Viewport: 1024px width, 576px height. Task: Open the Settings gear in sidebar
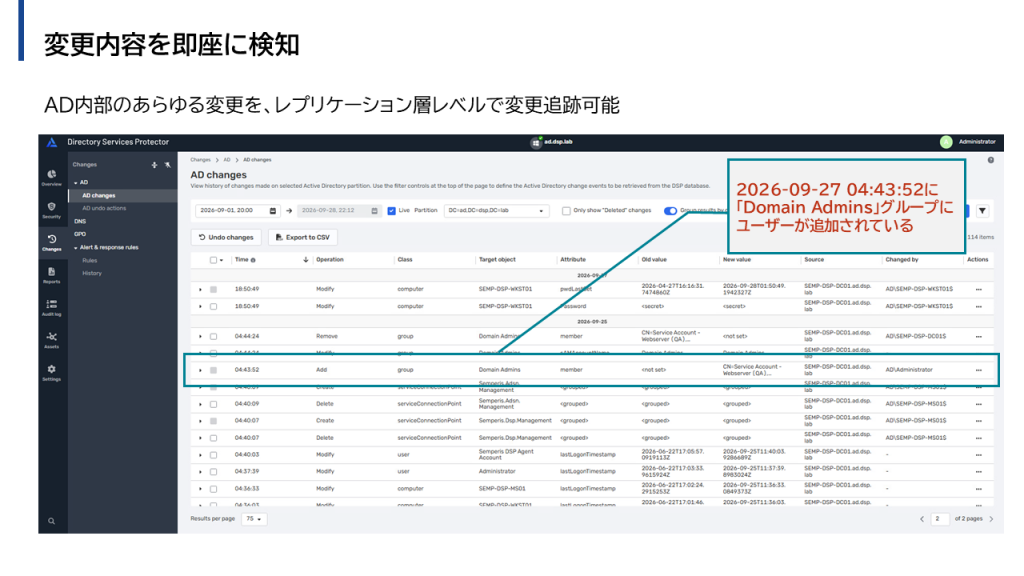52,372
